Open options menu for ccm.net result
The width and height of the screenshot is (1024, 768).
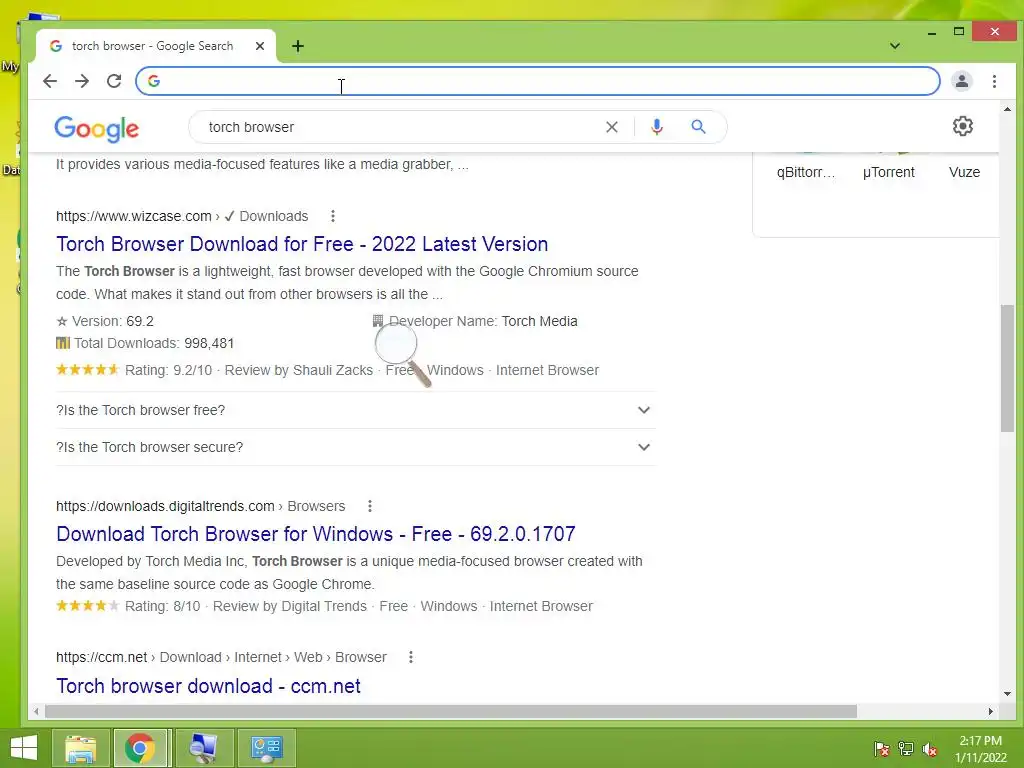(411, 657)
